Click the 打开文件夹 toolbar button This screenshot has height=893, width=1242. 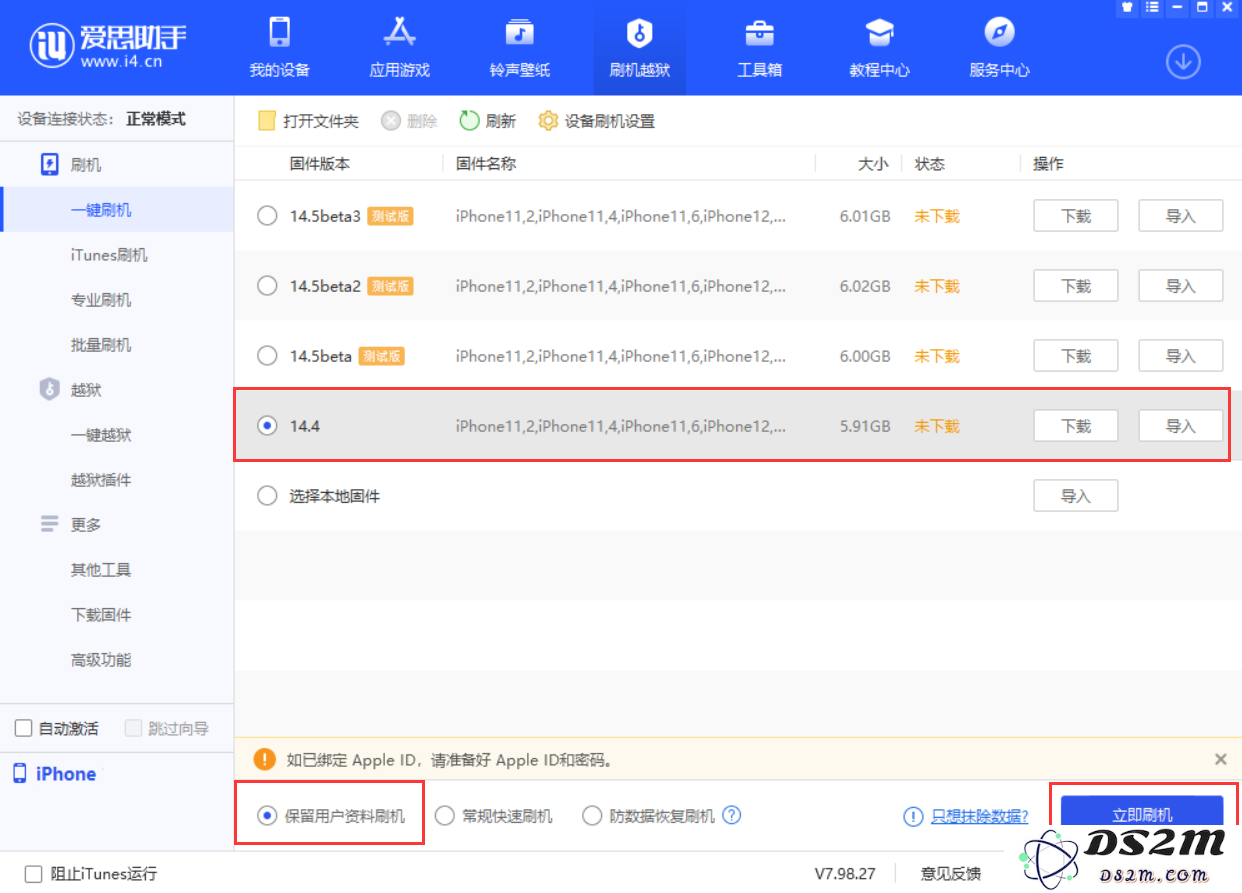coord(308,121)
